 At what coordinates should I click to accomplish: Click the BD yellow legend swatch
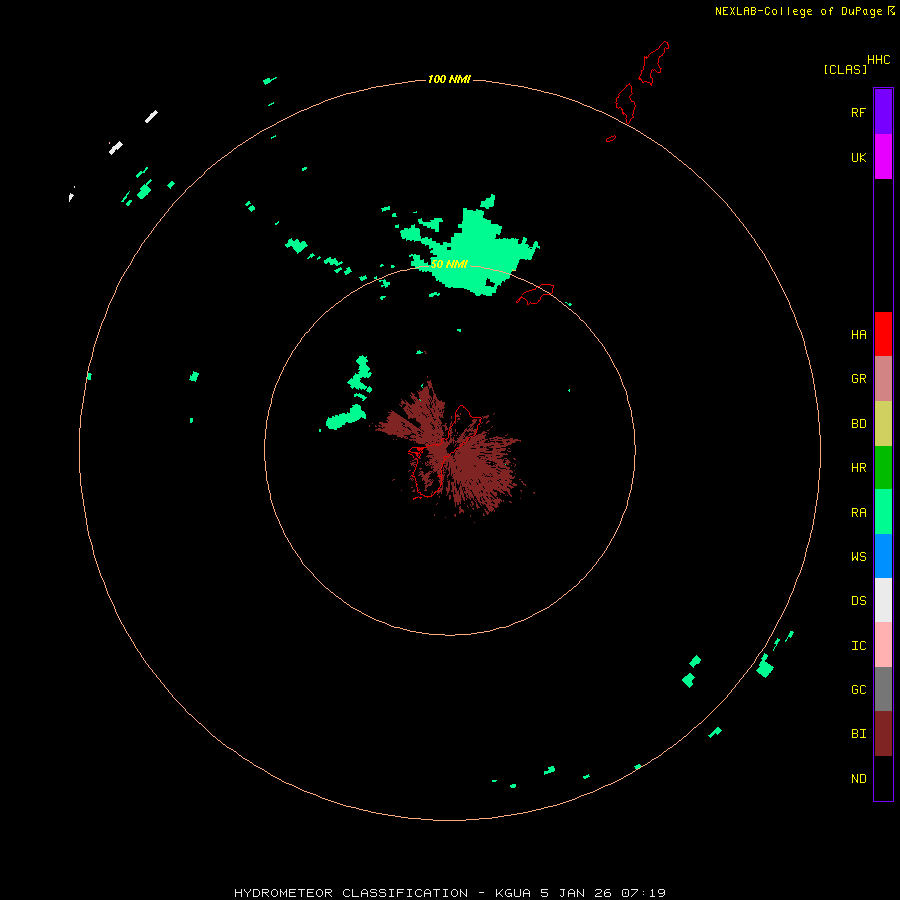[x=883, y=424]
